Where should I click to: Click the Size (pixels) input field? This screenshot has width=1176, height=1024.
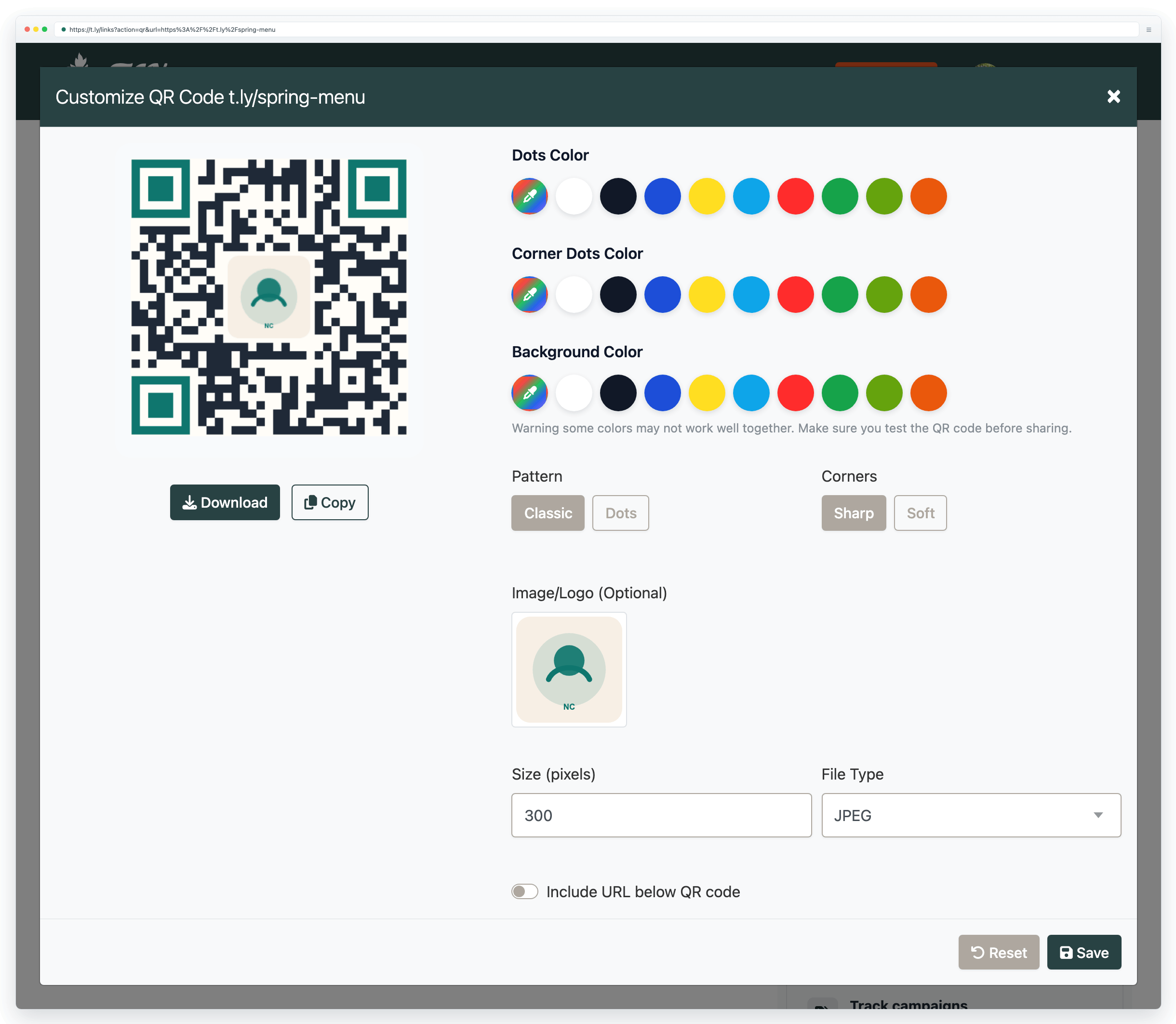[x=661, y=815]
